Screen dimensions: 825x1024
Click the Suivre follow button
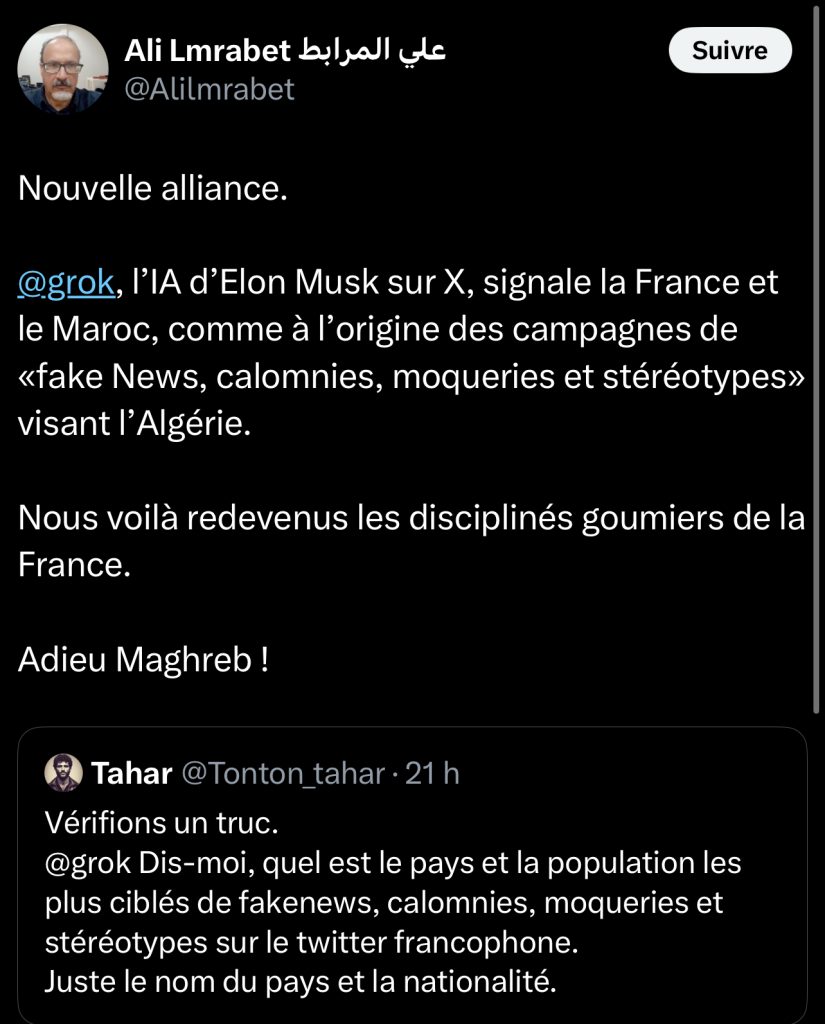[730, 50]
